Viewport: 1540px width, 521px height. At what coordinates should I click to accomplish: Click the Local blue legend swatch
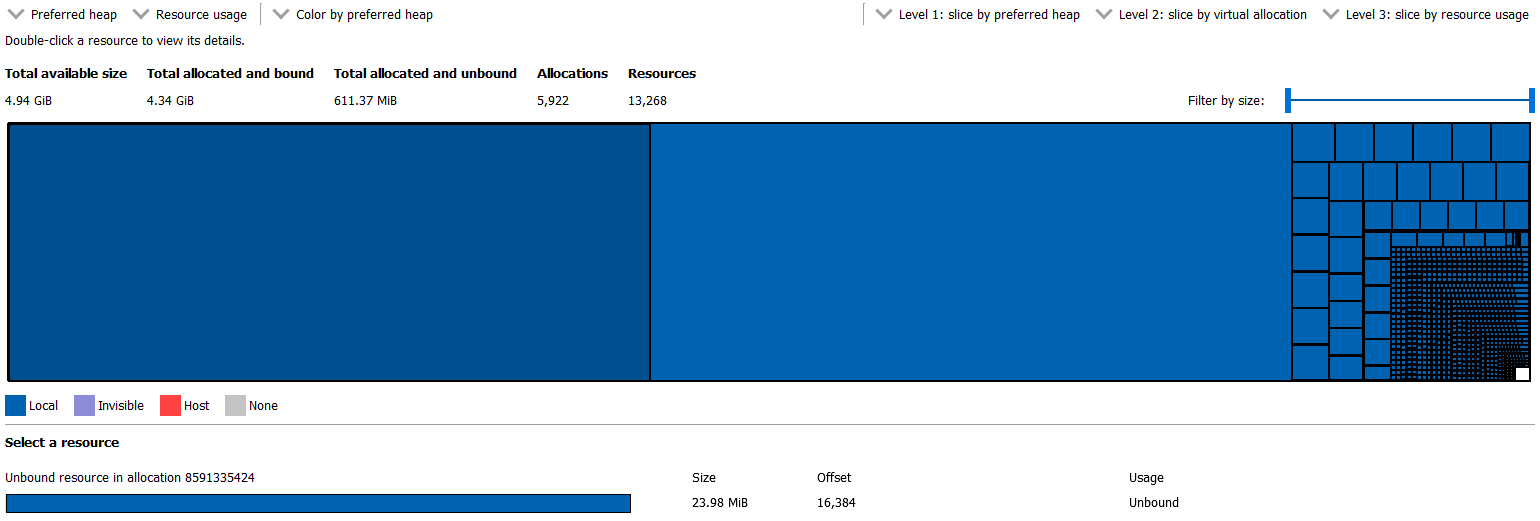pos(15,405)
